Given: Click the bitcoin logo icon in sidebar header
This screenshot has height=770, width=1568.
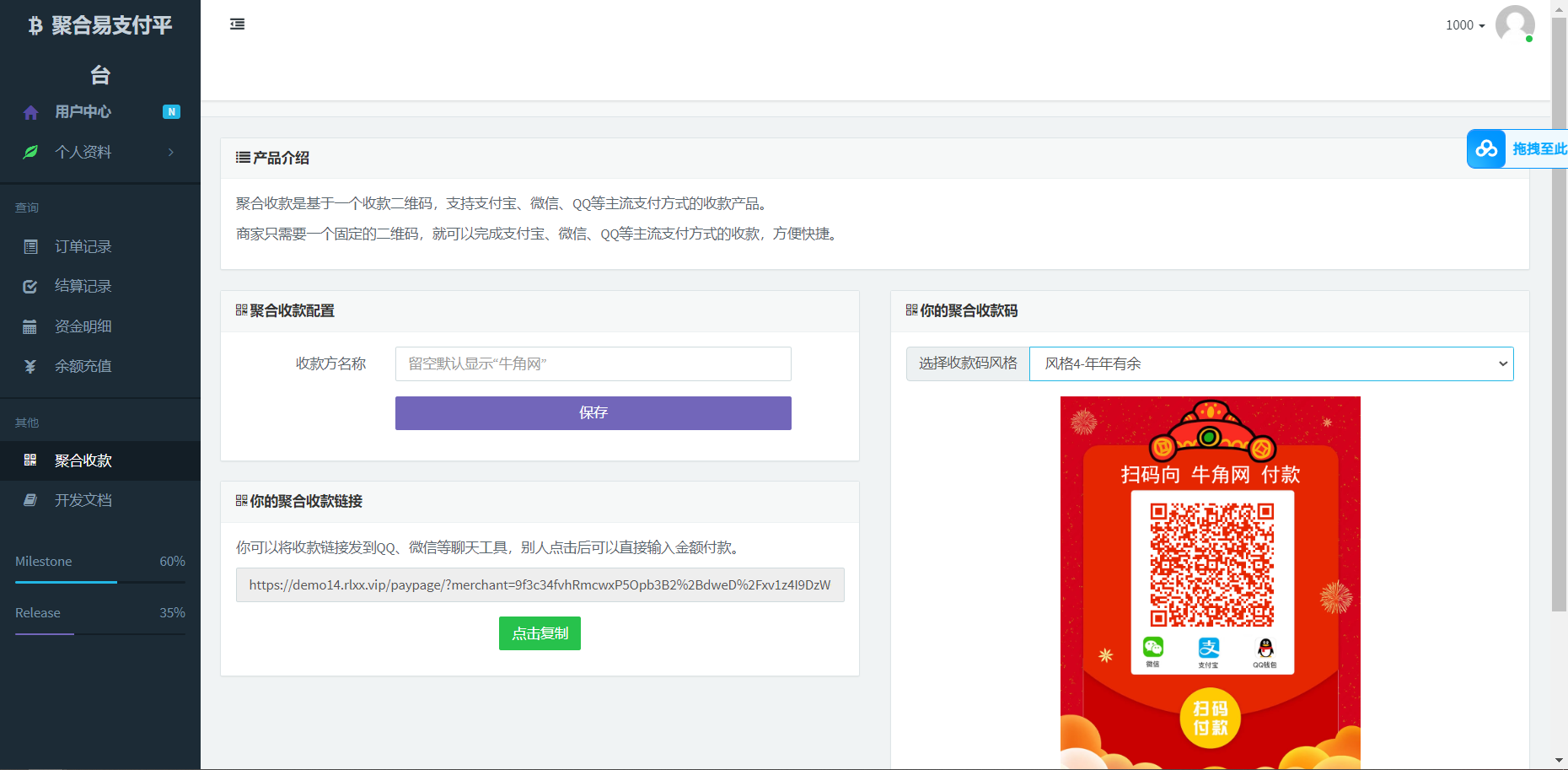Looking at the screenshot, I should pos(35,26).
